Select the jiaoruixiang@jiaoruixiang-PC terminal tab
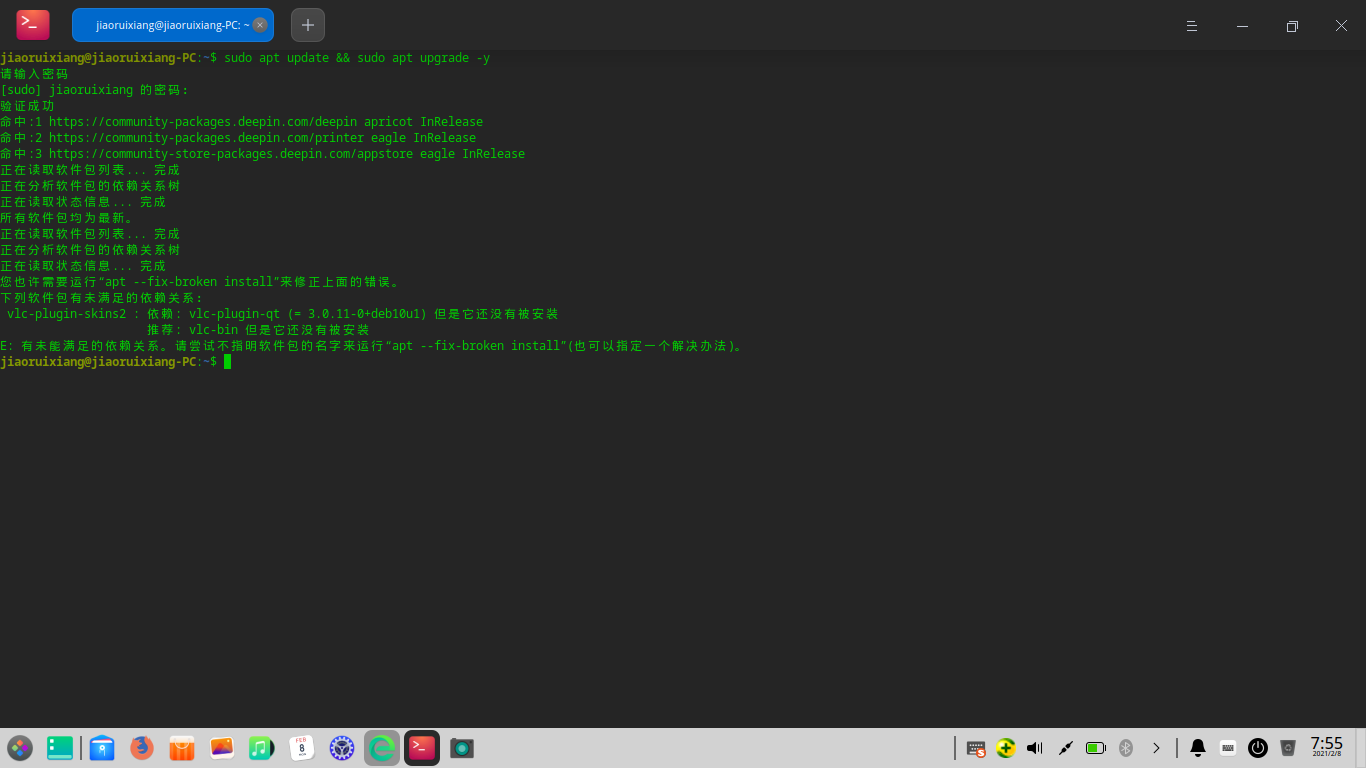 coord(165,25)
